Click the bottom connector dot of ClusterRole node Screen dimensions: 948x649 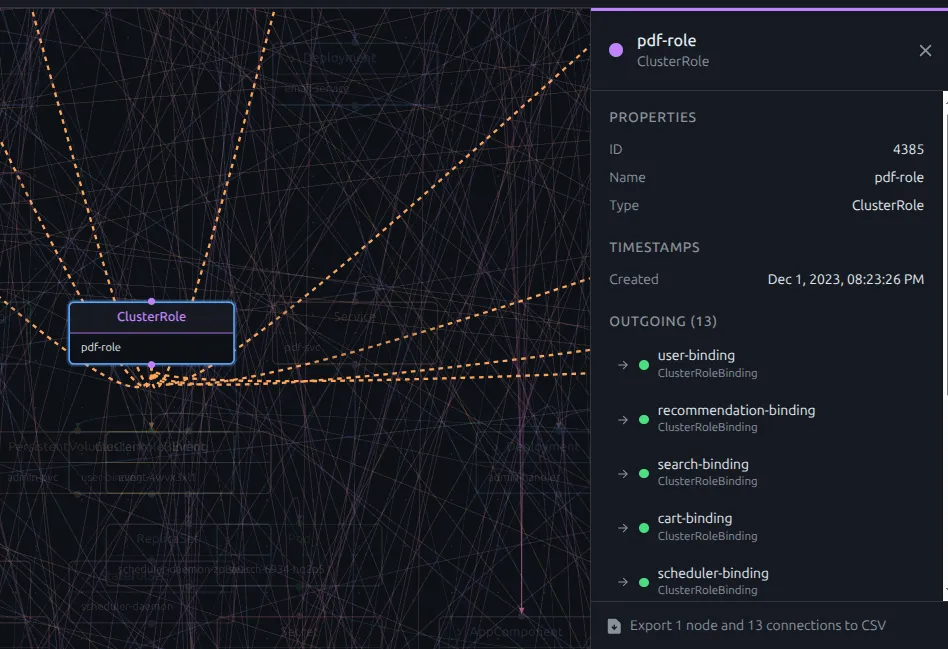151,365
